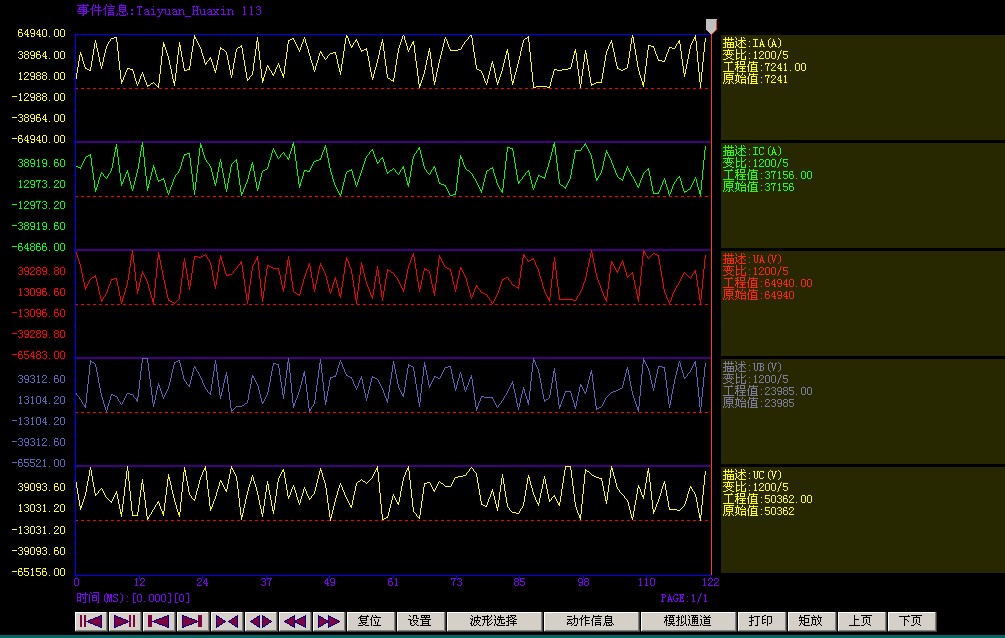The height and width of the screenshot is (638, 1005).
Task: Click the 矩放 zoom button
Action: coord(811,621)
